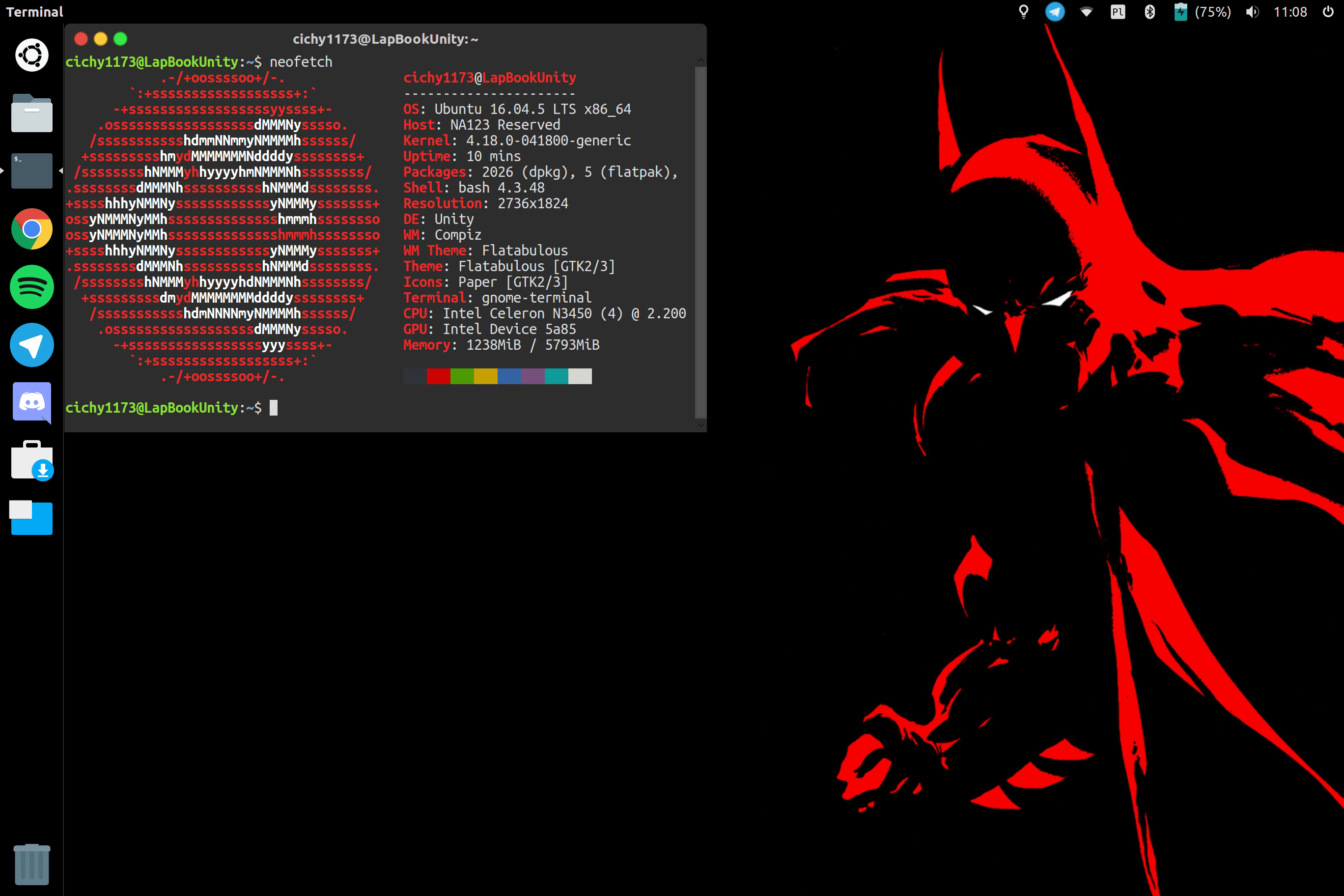Click the 'Terminal: gnome-terminal' line
Viewport: 1344px width, 896px height.
pyautogui.click(x=497, y=298)
